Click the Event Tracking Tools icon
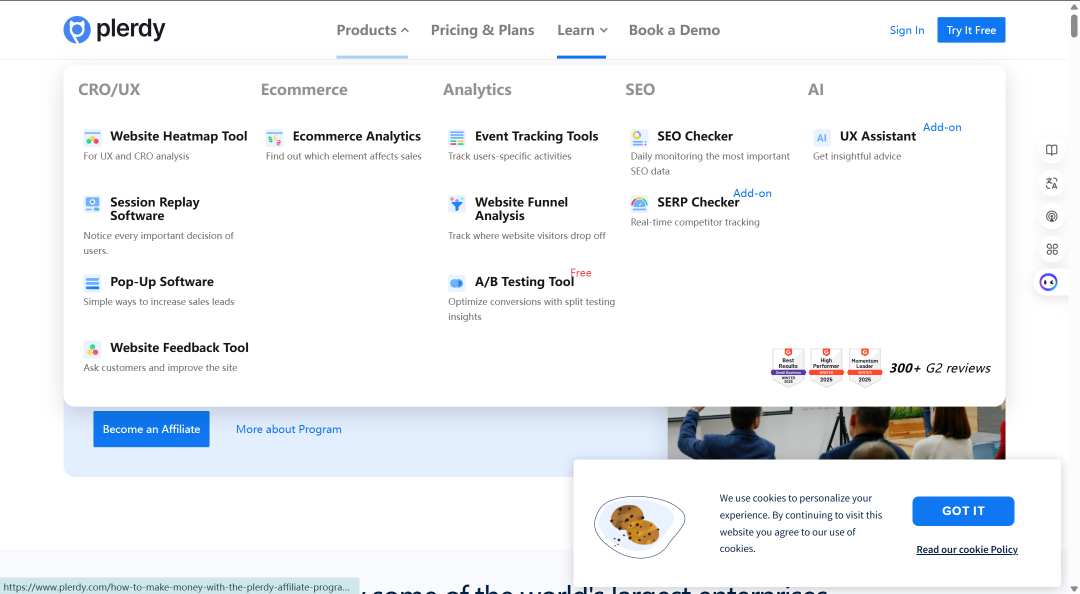This screenshot has height=594, width=1080. click(x=457, y=137)
